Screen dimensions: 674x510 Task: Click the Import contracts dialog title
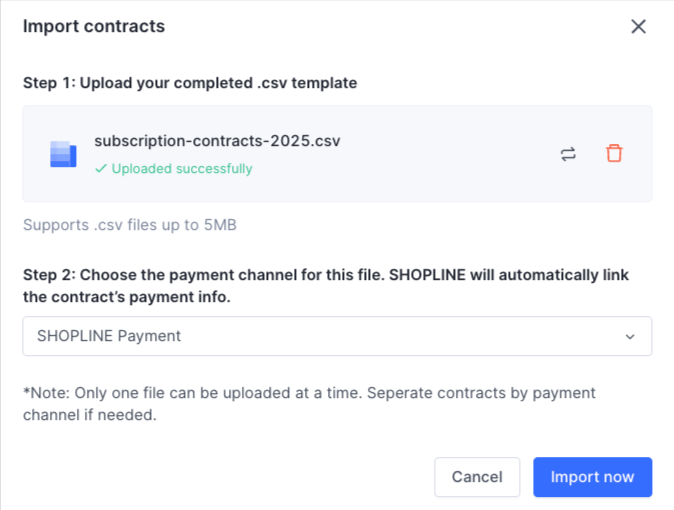[x=94, y=26]
